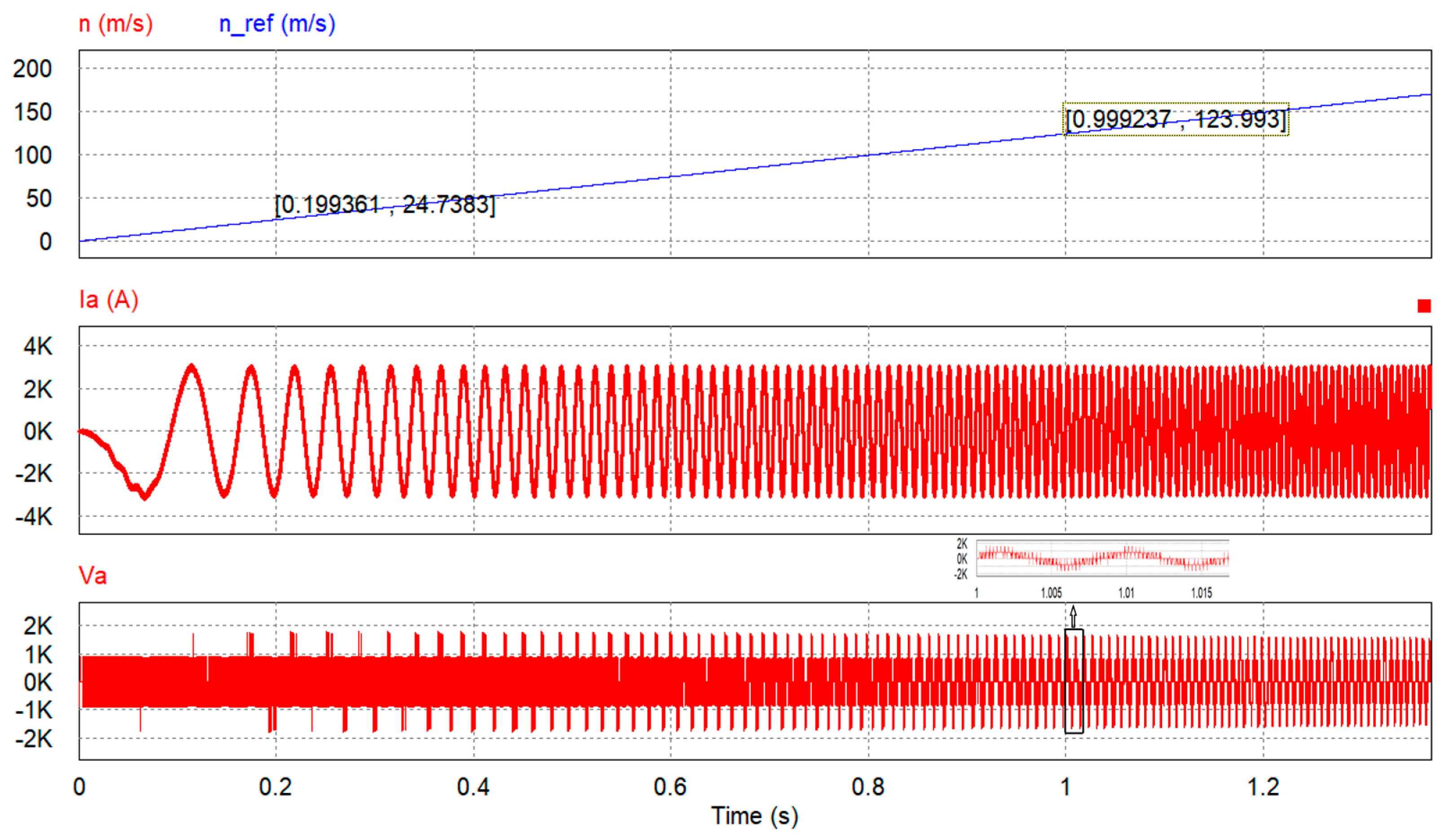Viewport: 1449px width, 840px height.
Task: Click the 0.2 tick on time axis
Action: coord(275,787)
